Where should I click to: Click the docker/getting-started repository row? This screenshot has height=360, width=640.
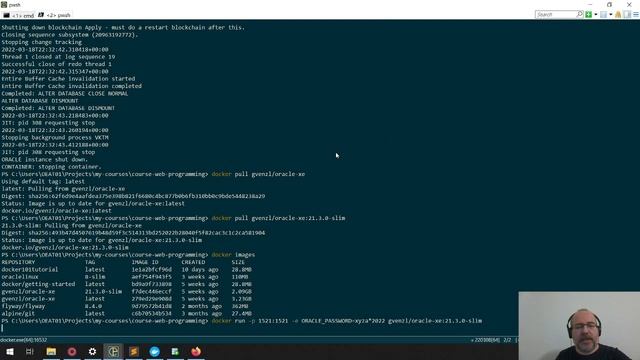pyautogui.click(x=127, y=284)
